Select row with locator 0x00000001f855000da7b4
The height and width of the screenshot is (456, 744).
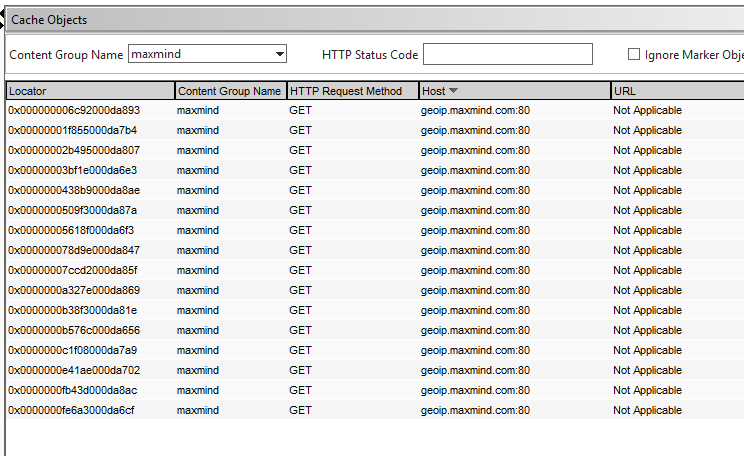pyautogui.click(x=73, y=130)
